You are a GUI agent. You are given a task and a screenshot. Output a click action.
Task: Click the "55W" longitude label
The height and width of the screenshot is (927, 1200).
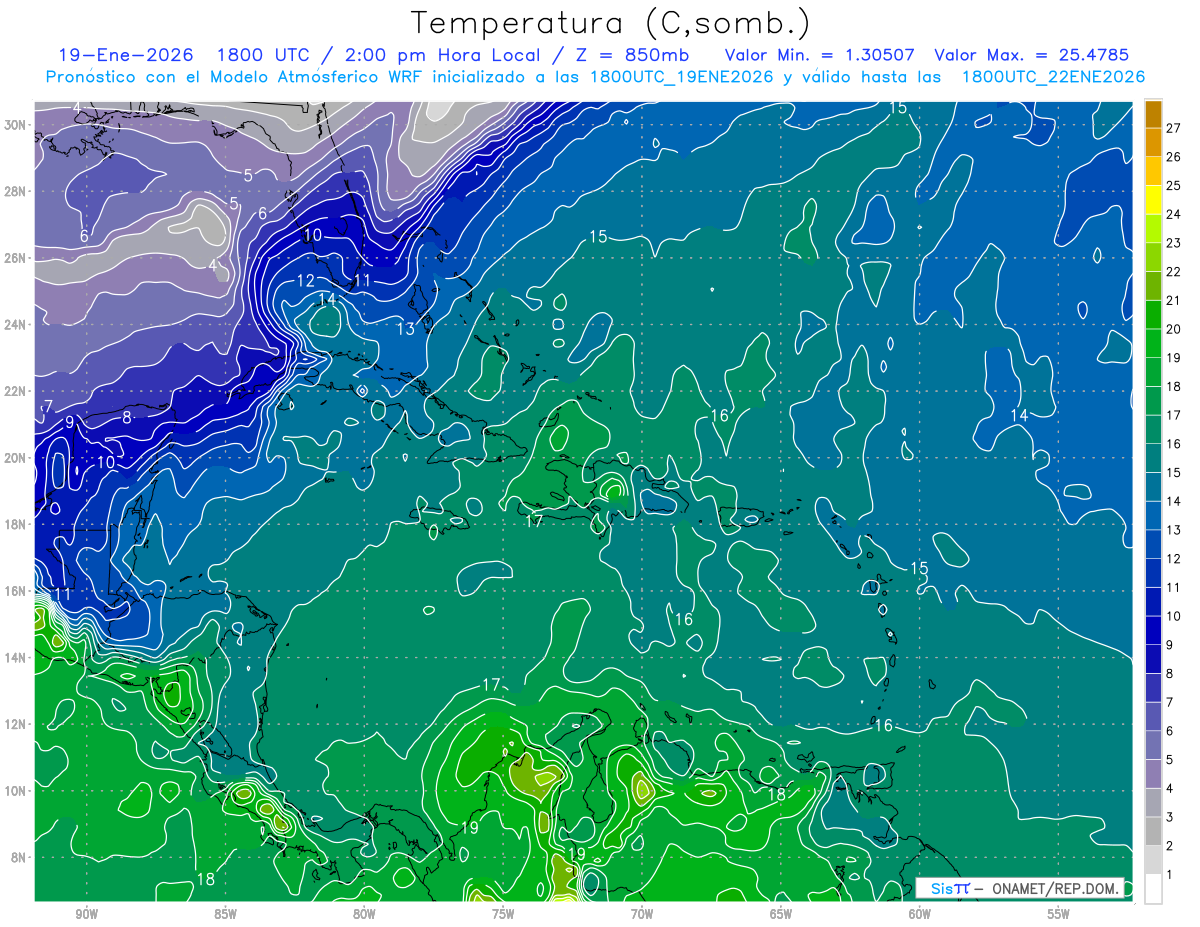point(1059,914)
